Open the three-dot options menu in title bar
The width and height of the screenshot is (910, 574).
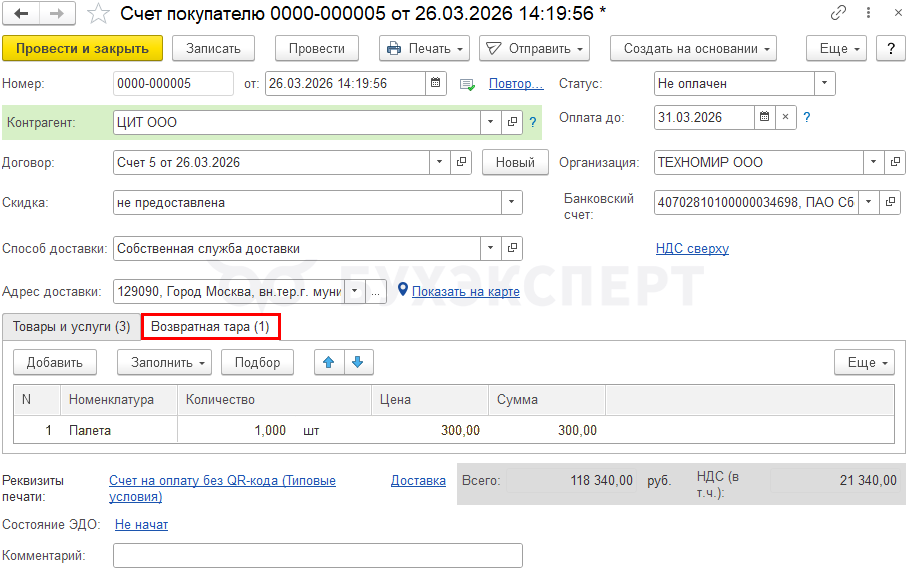click(868, 13)
